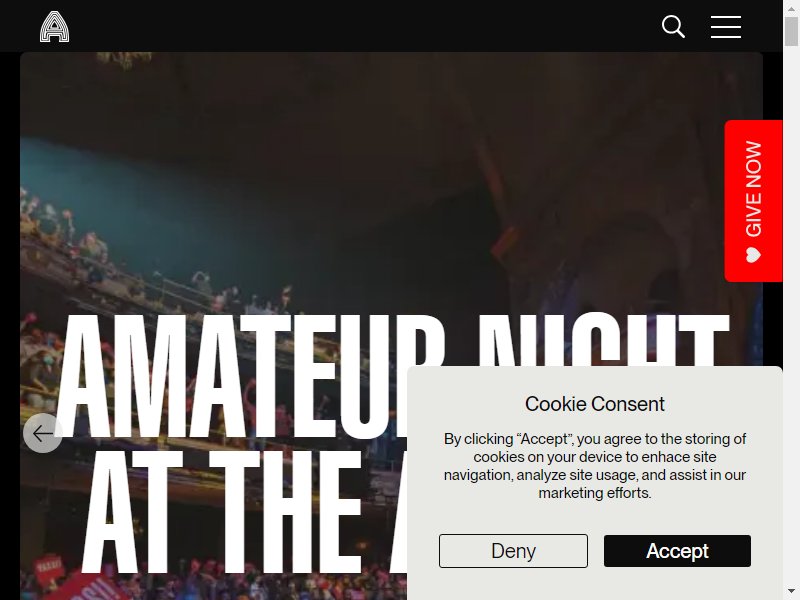Click the cookie consent description paragraph
The width and height of the screenshot is (800, 600).
tap(595, 466)
